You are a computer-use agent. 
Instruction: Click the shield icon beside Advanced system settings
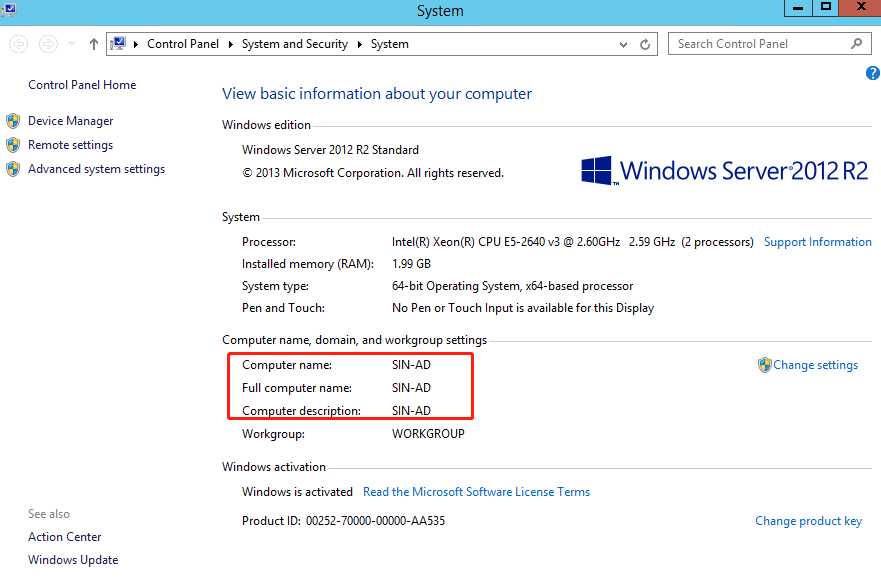pyautogui.click(x=13, y=169)
